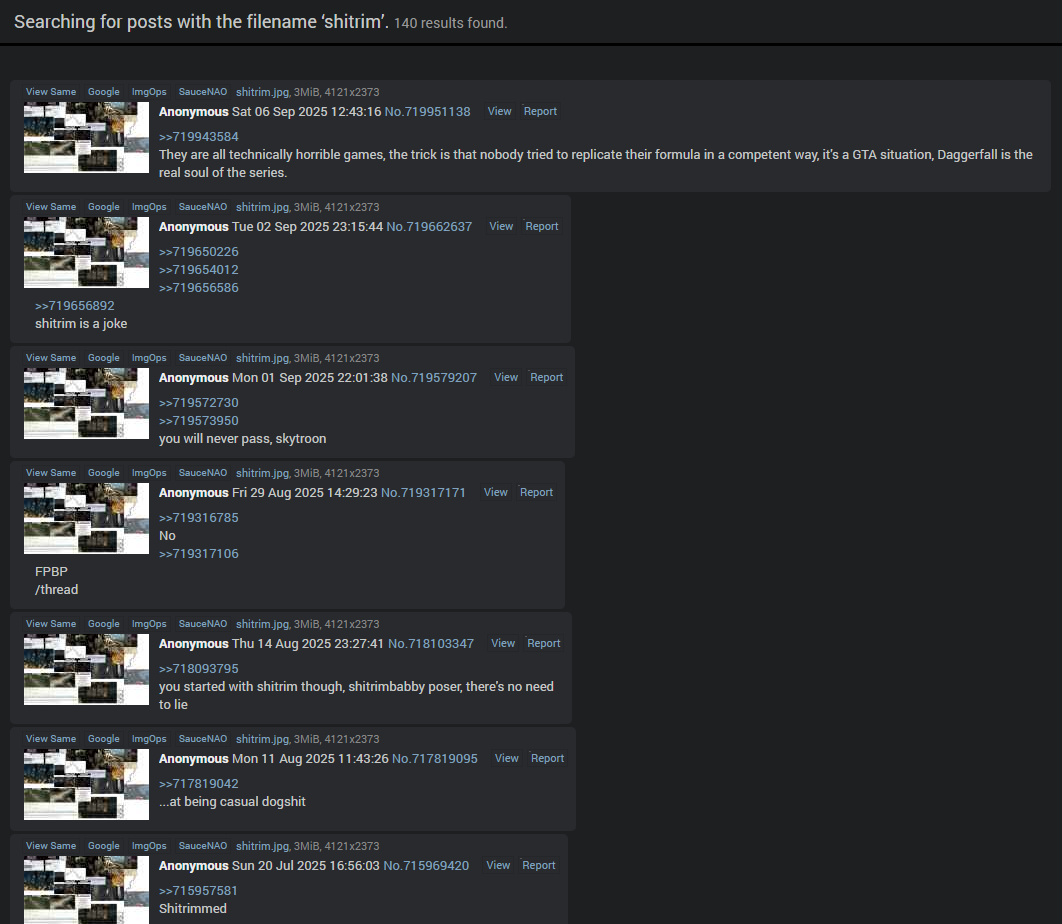Follow quote link >>719316785
This screenshot has height=924, width=1062.
point(198,518)
